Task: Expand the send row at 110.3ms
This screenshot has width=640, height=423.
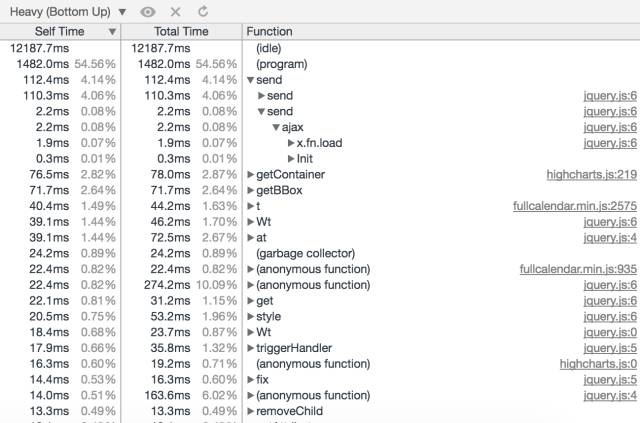Action: point(262,96)
